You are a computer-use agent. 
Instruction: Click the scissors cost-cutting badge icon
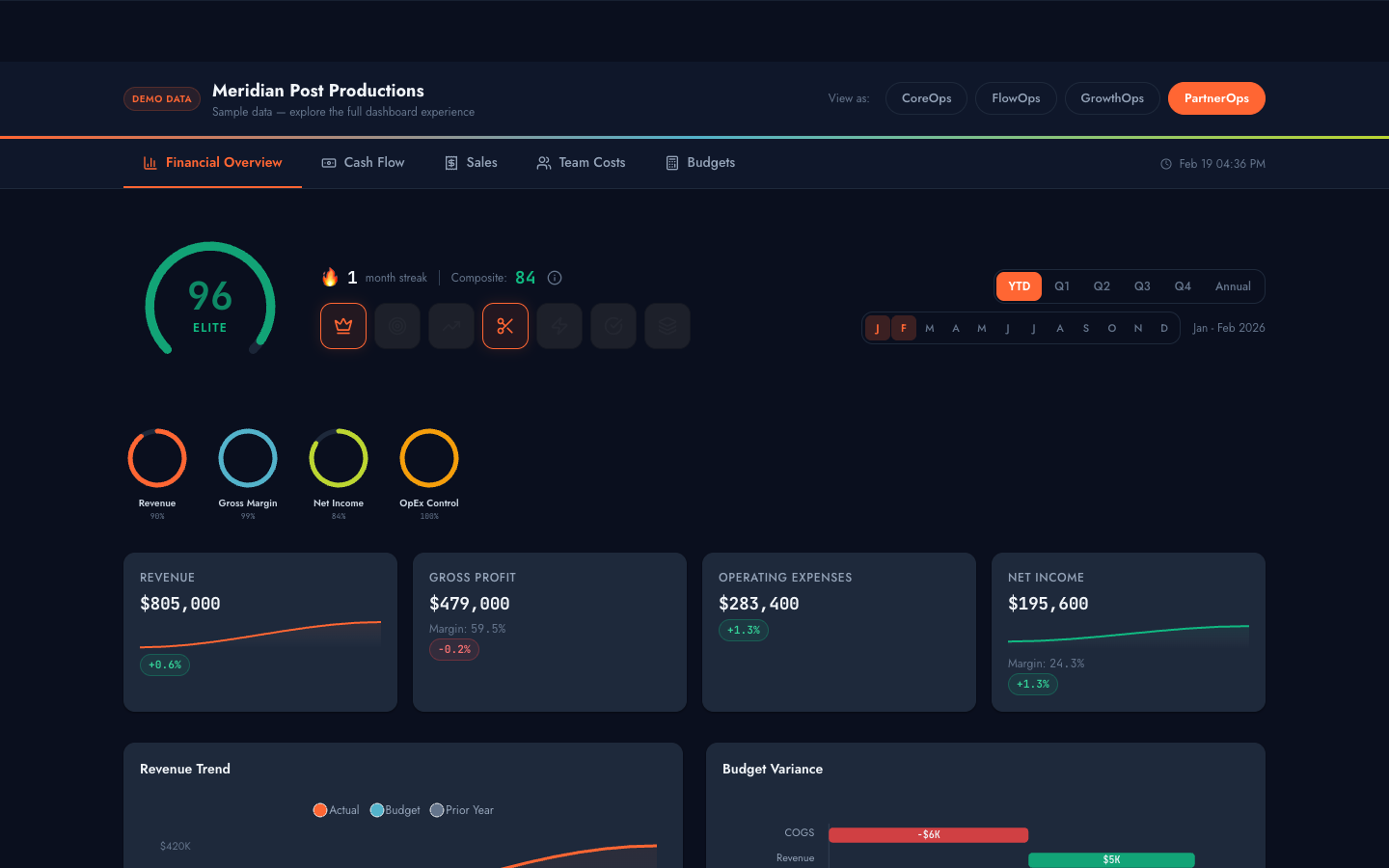(x=505, y=326)
